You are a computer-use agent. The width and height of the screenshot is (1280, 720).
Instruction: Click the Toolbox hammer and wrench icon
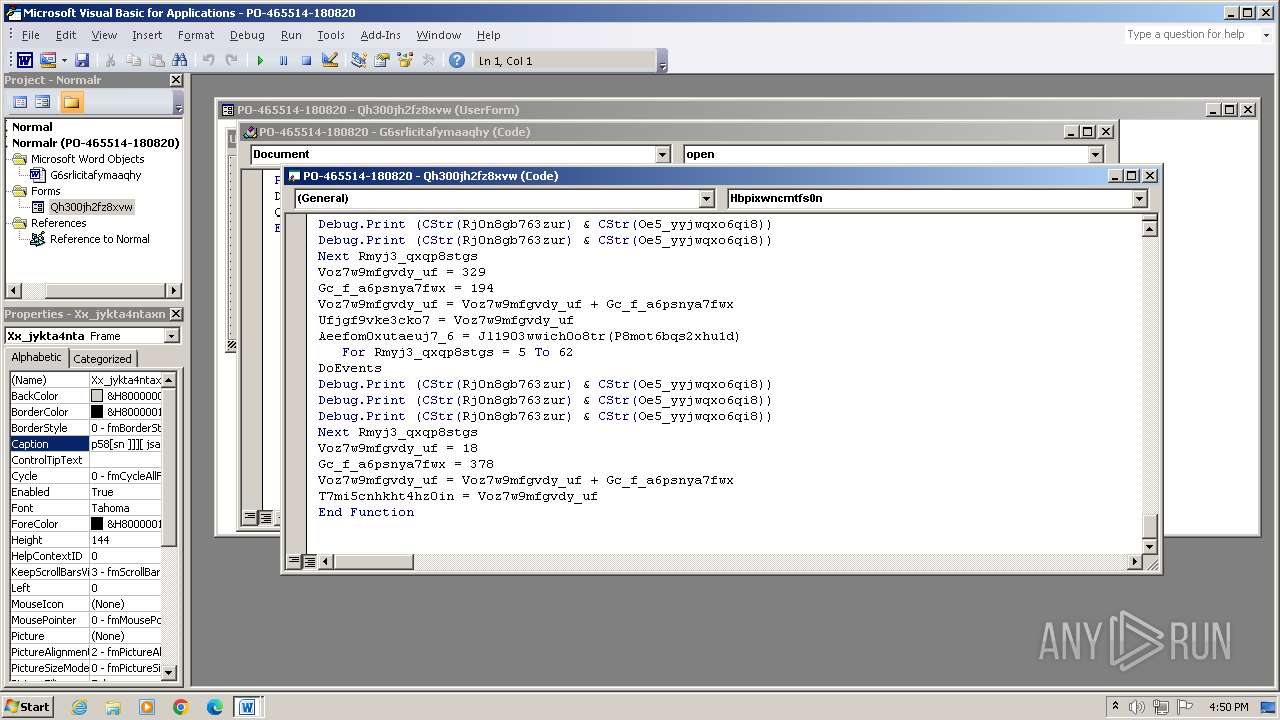[428, 61]
